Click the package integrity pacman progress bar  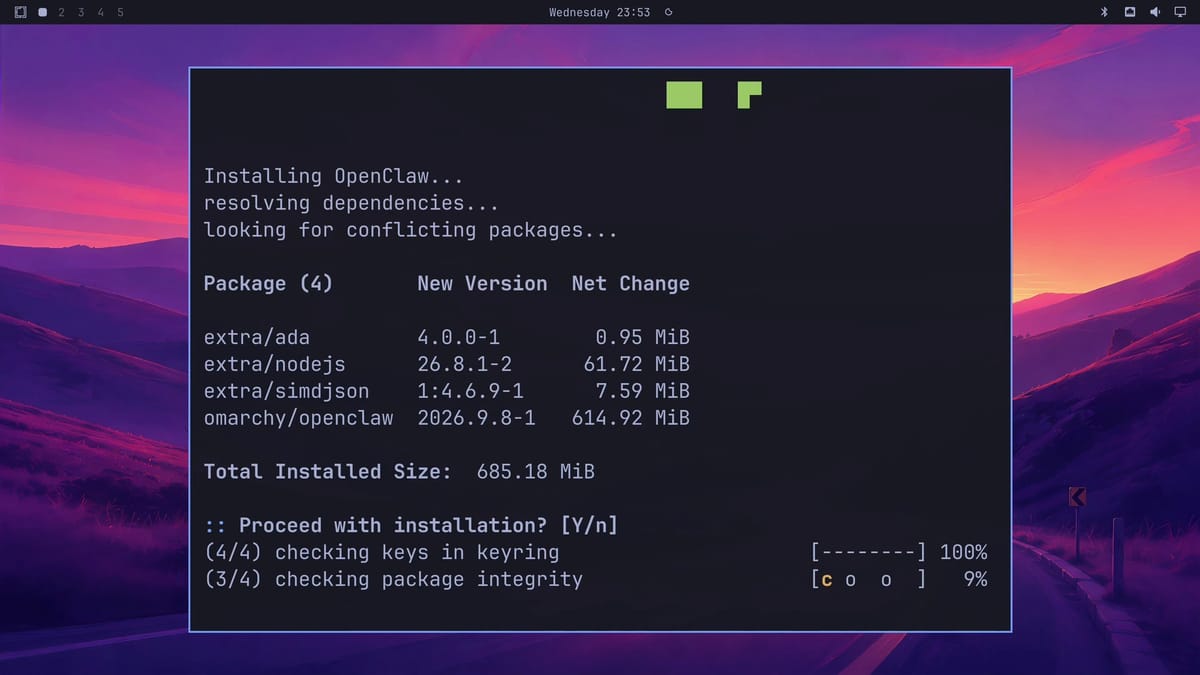coord(868,579)
